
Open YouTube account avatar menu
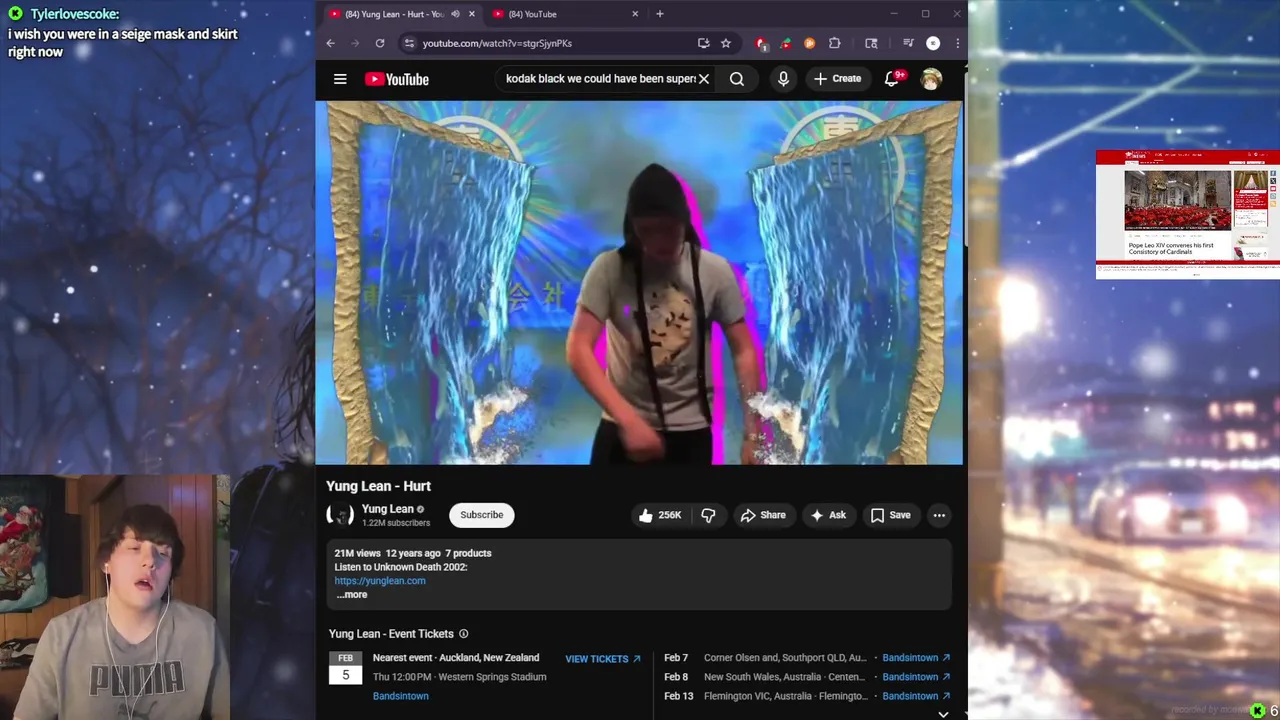[x=931, y=79]
